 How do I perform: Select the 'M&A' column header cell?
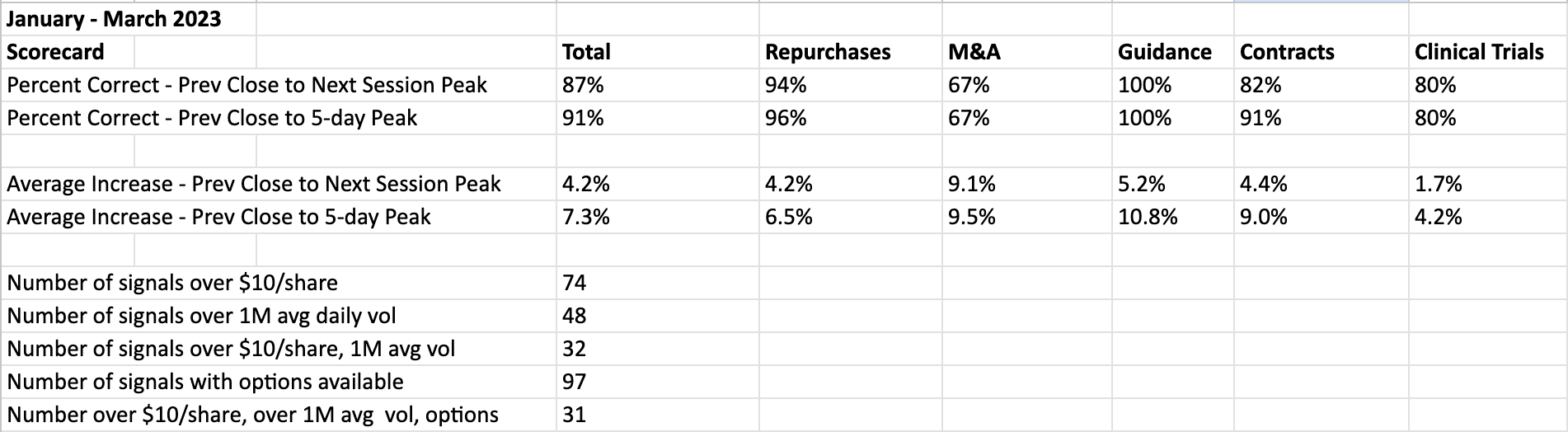[x=974, y=52]
